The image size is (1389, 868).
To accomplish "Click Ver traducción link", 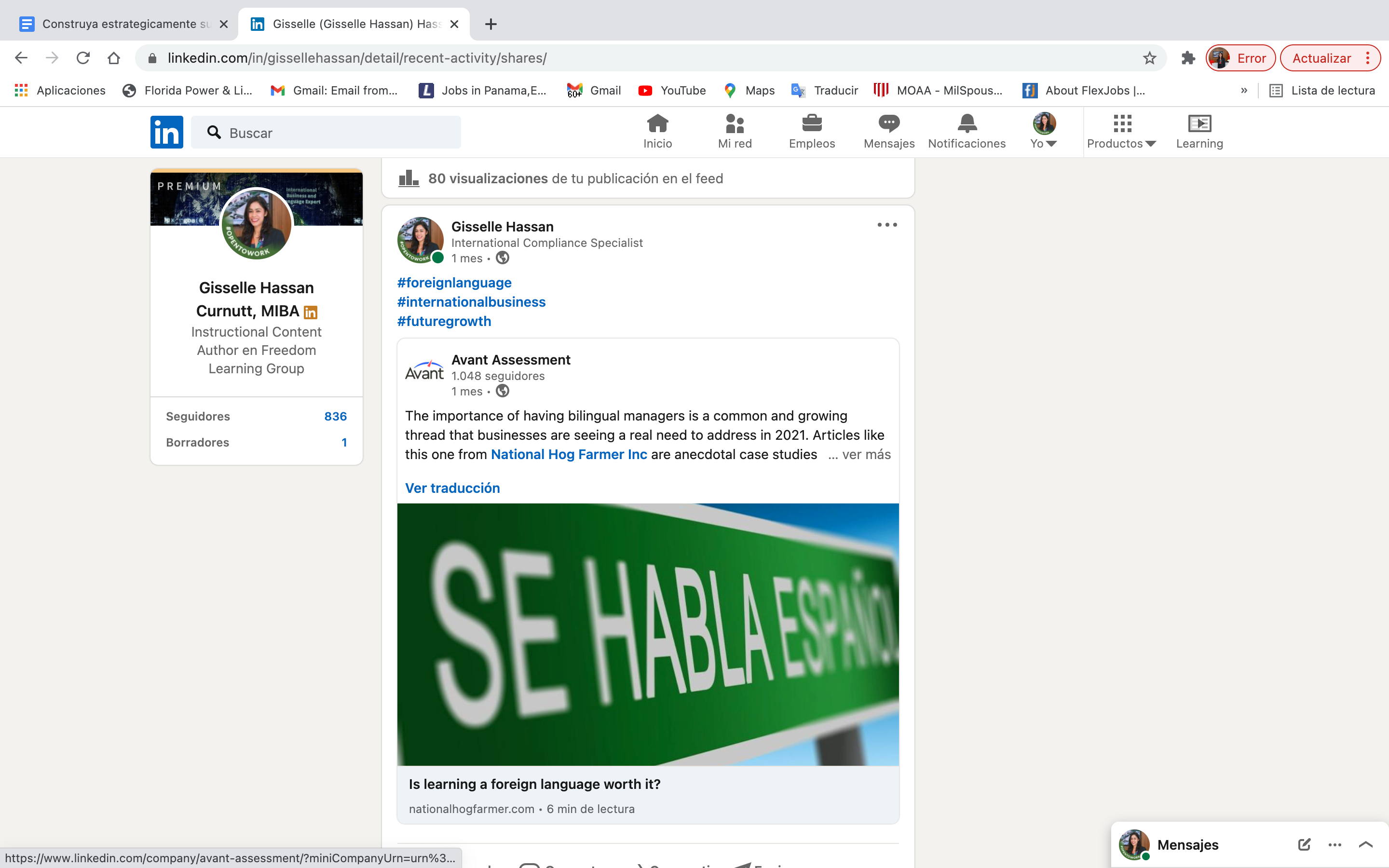I will (452, 488).
